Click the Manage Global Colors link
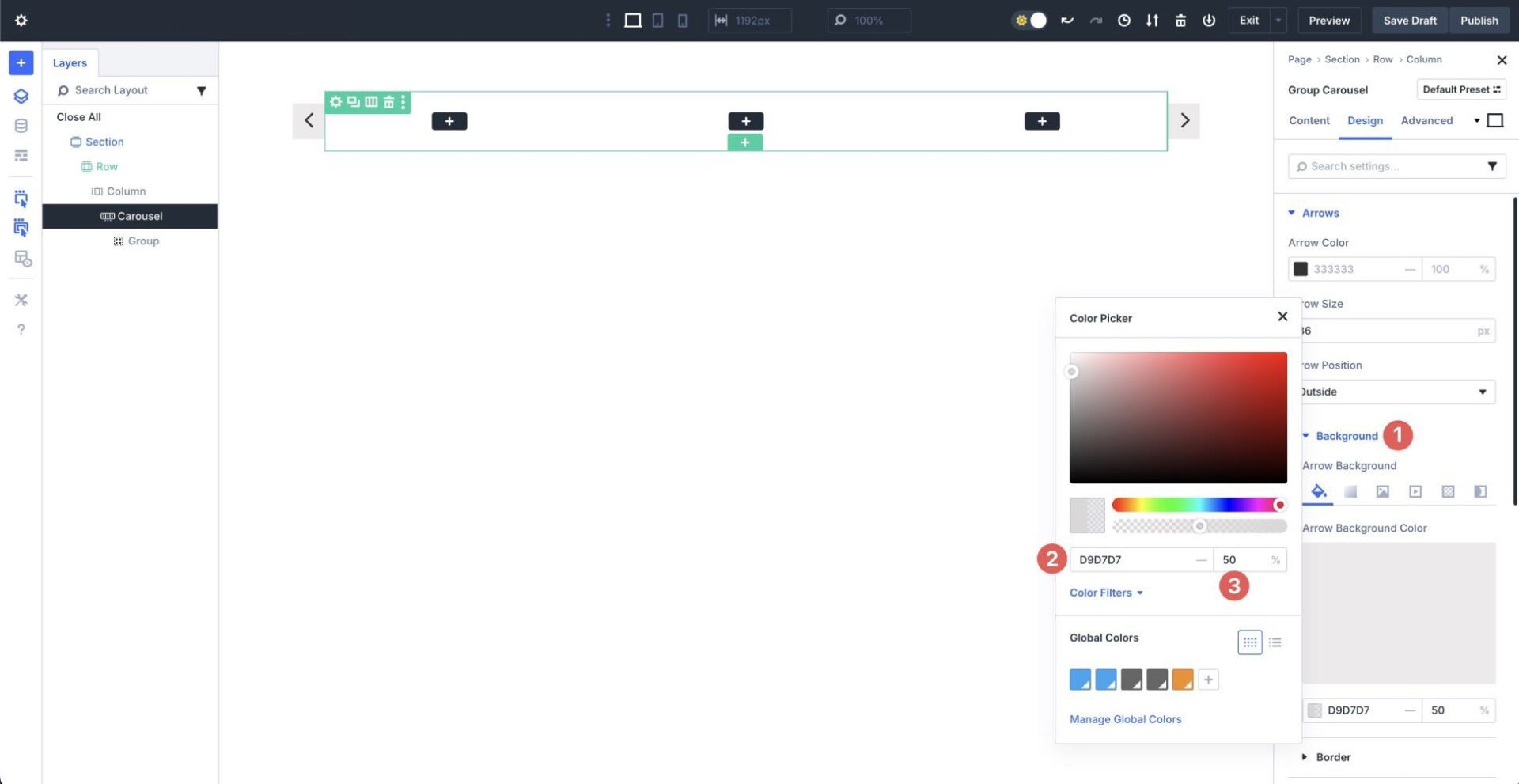The image size is (1519, 784). pyautogui.click(x=1125, y=718)
